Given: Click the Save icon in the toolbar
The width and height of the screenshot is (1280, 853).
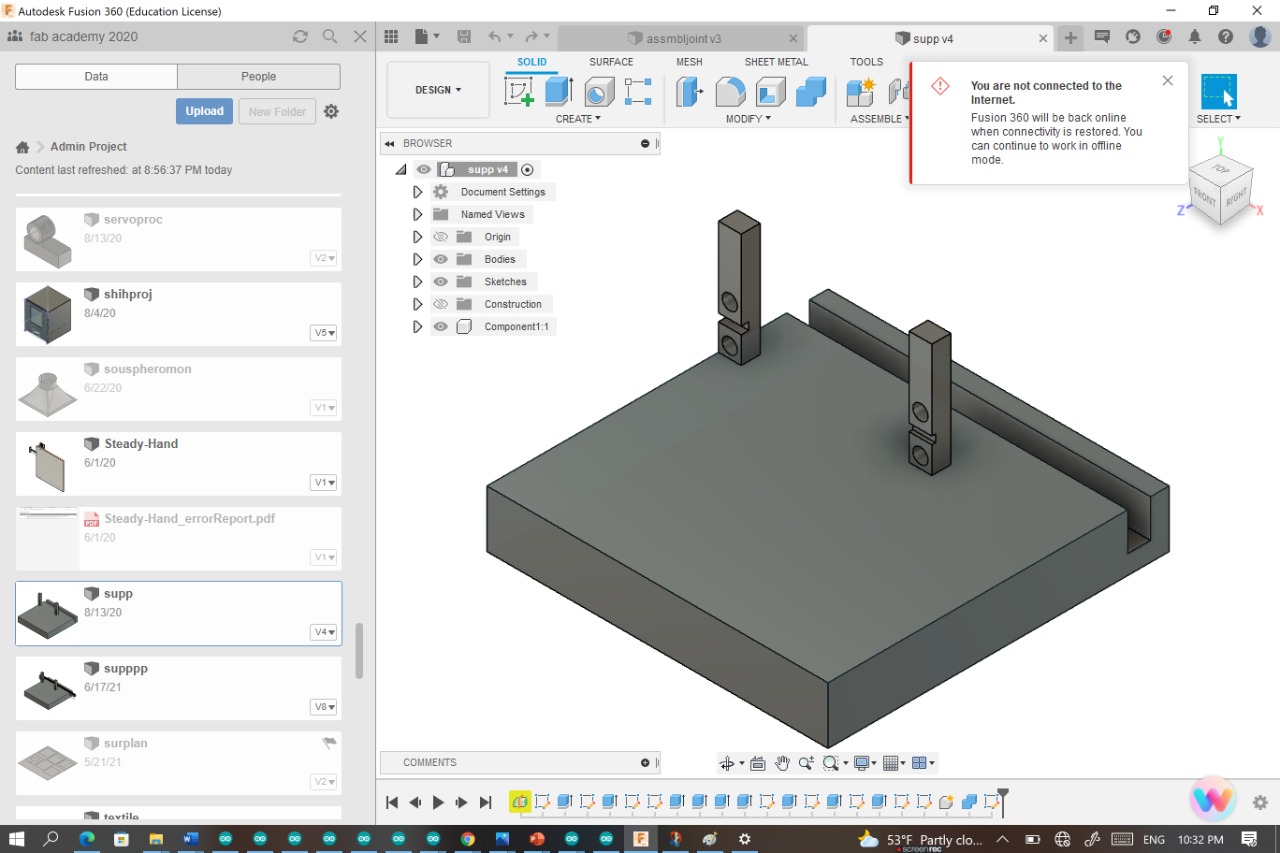Looking at the screenshot, I should pyautogui.click(x=464, y=37).
